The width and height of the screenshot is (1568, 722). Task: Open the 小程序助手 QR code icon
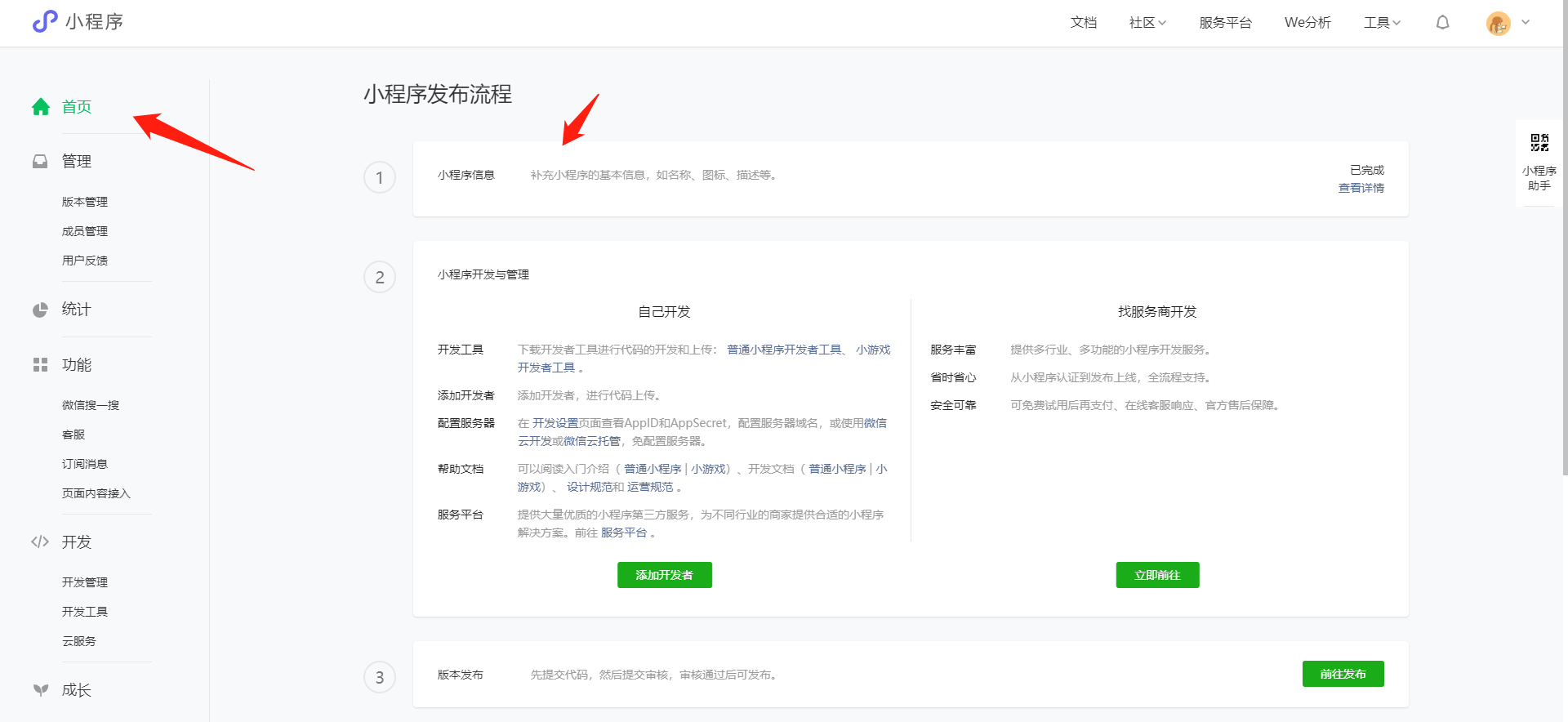[1539, 143]
